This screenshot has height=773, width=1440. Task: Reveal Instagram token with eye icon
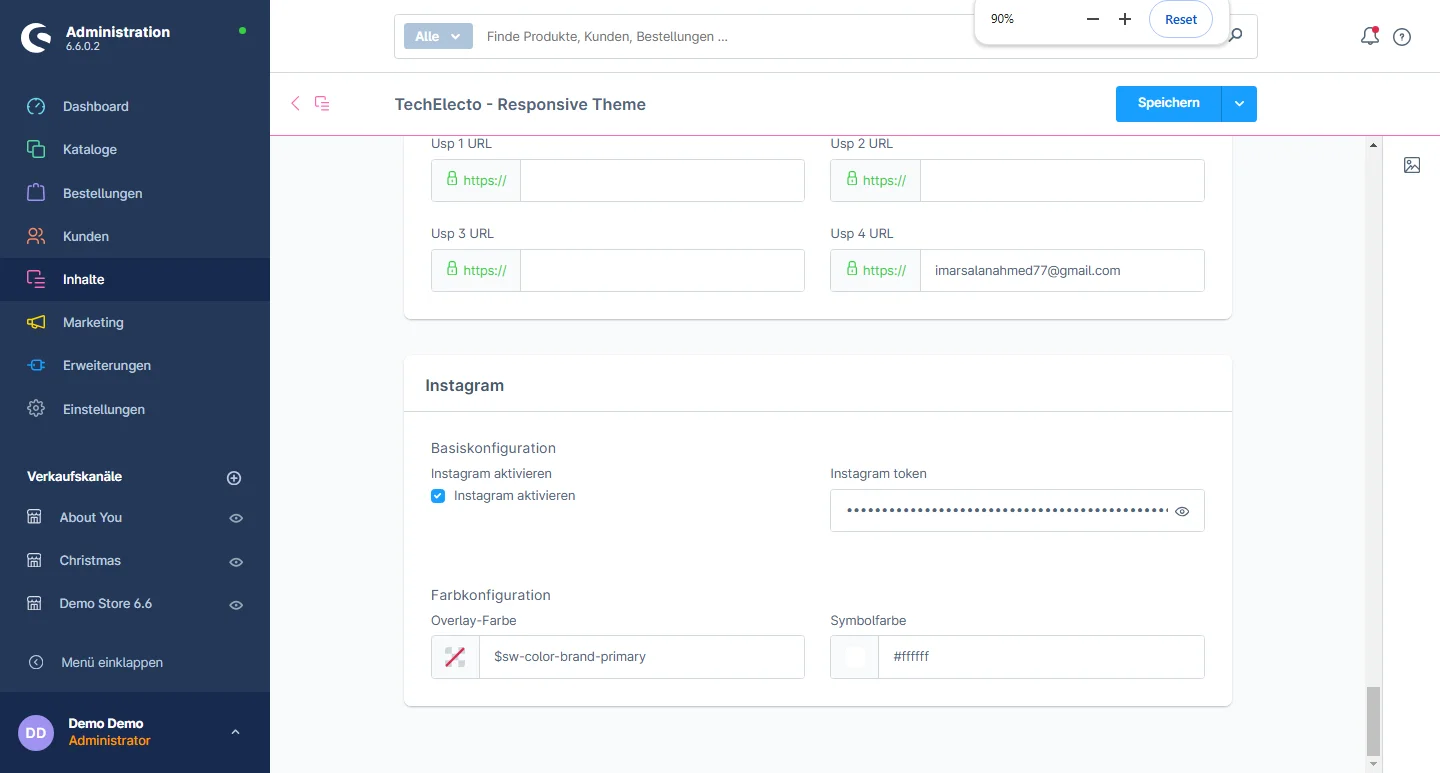pos(1182,511)
